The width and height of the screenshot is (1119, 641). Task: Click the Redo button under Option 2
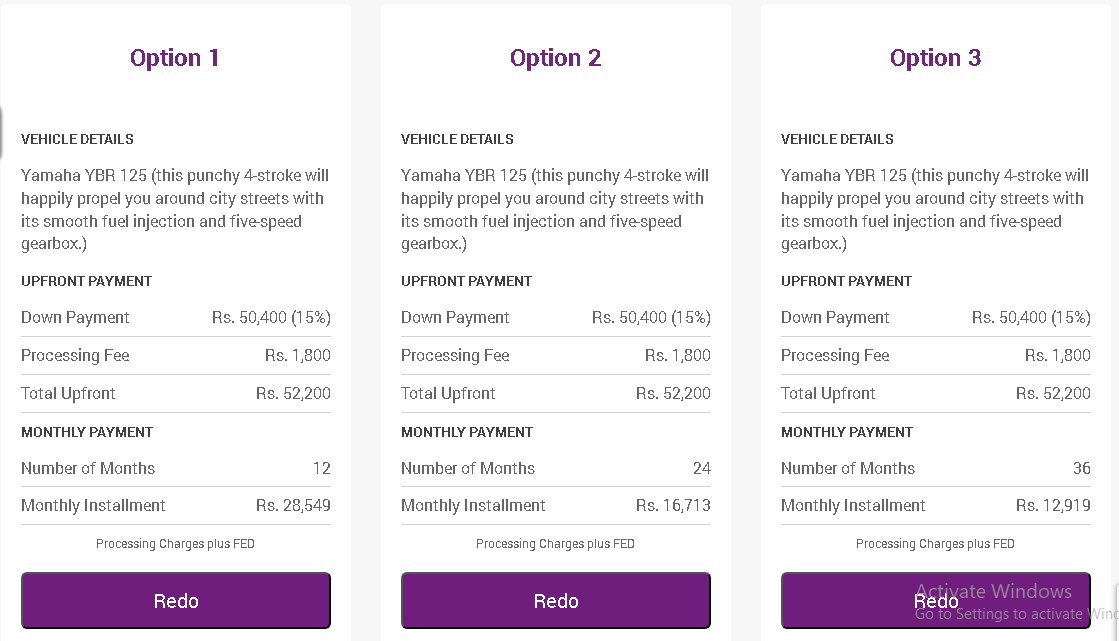click(555, 600)
